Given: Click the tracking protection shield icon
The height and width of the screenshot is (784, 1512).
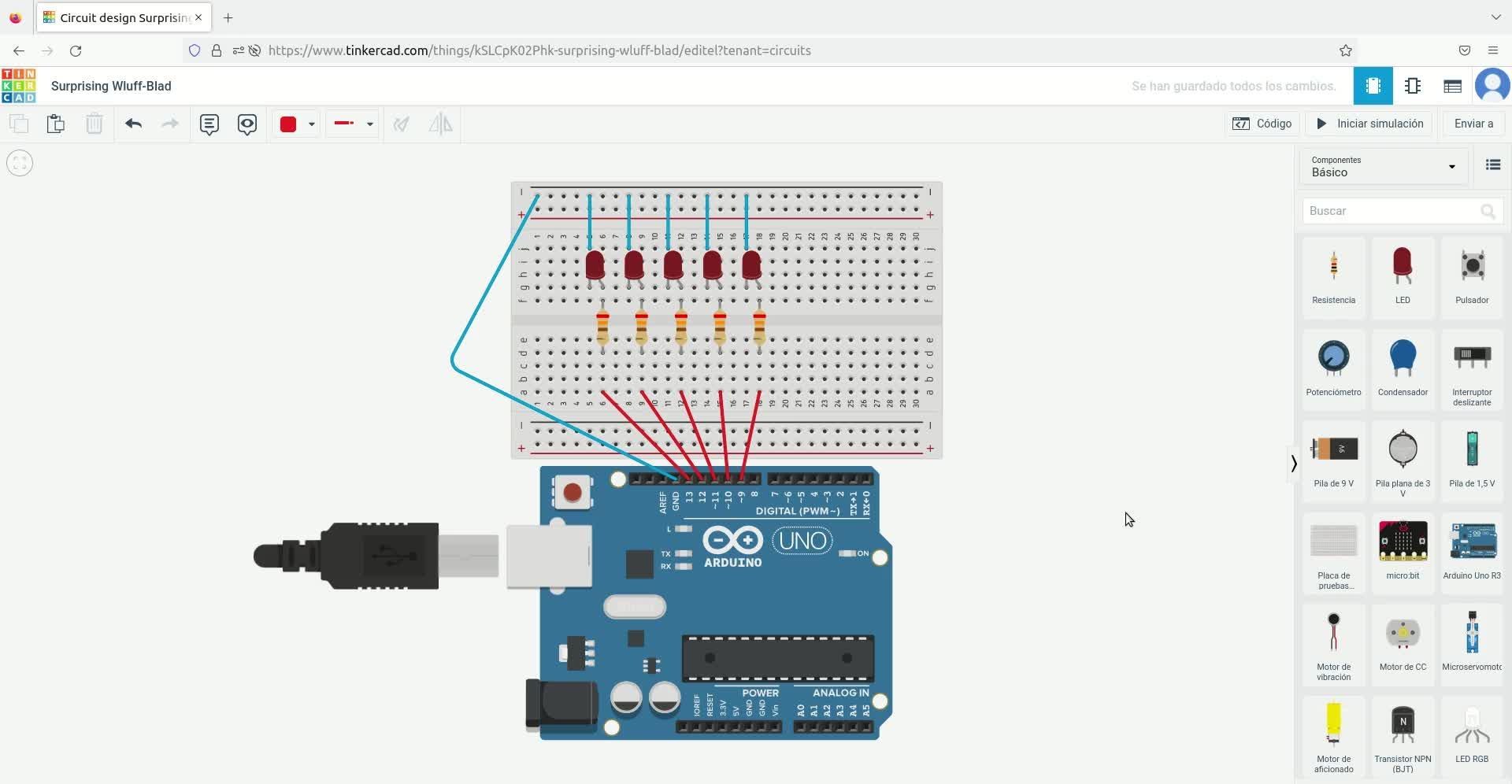Looking at the screenshot, I should coord(195,50).
